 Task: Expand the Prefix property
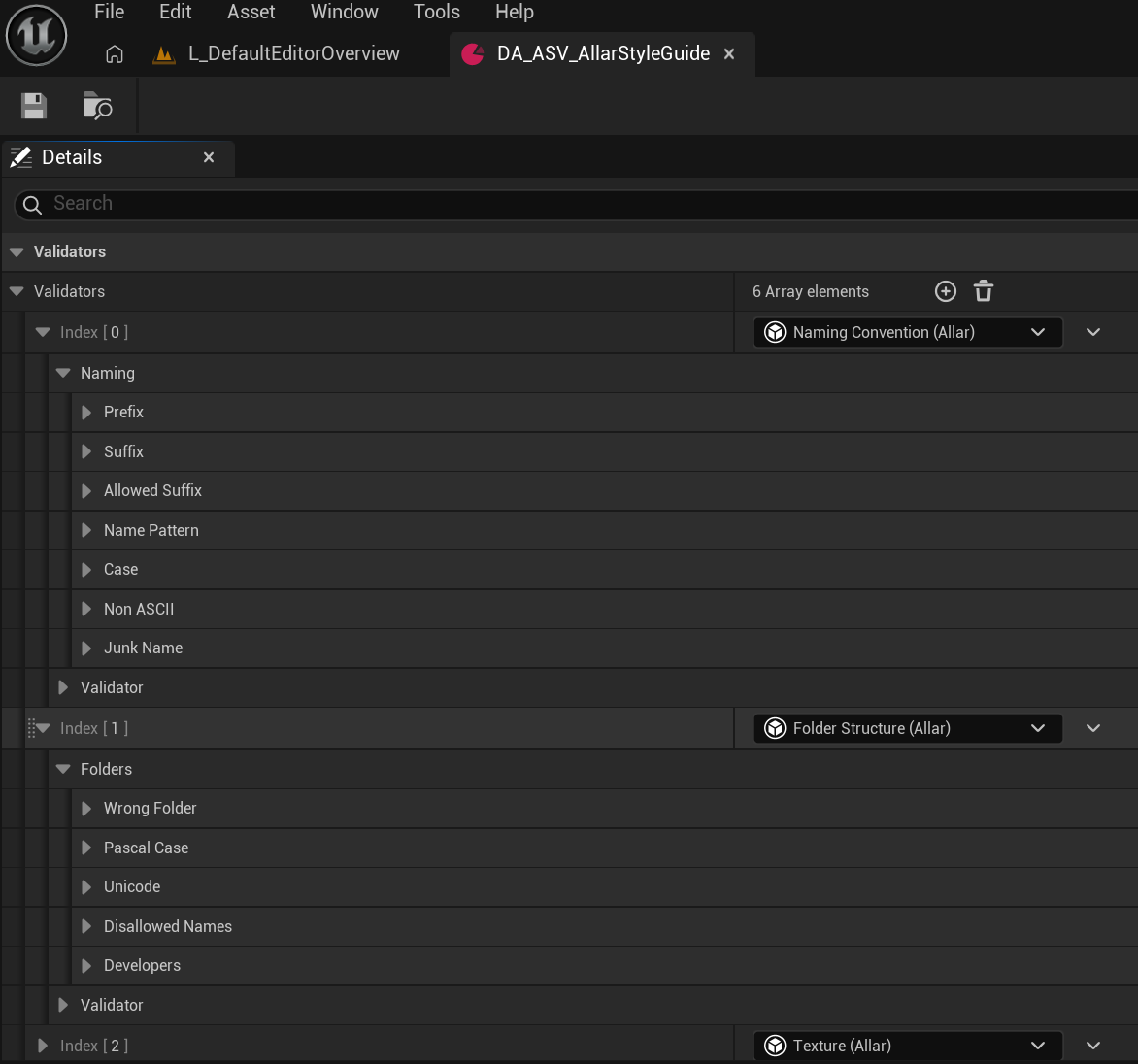click(86, 413)
